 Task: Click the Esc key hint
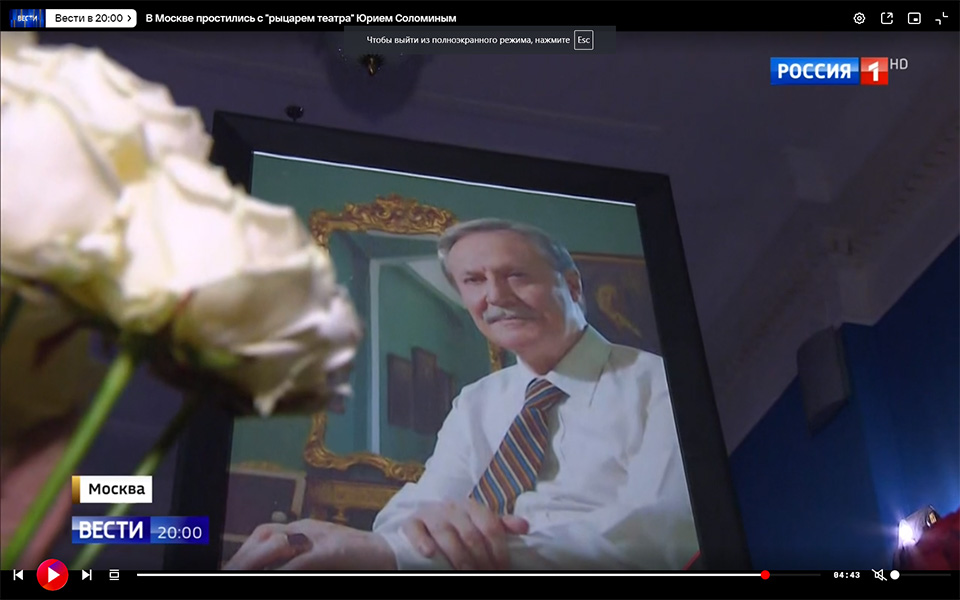[x=583, y=40]
